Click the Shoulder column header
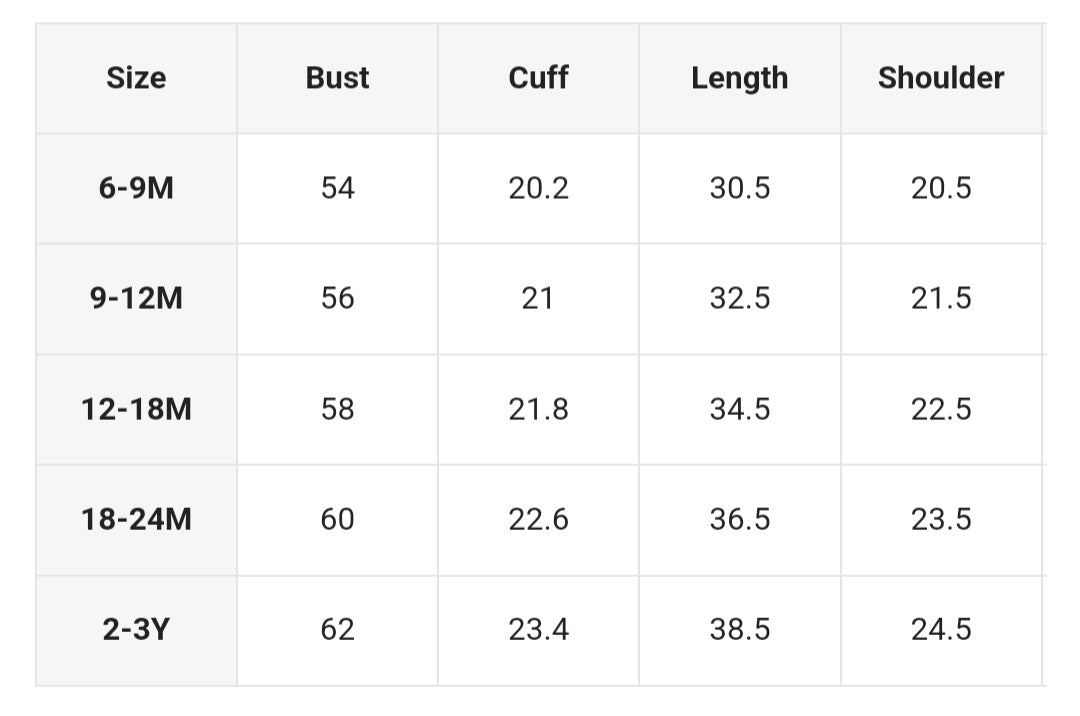 (x=941, y=78)
